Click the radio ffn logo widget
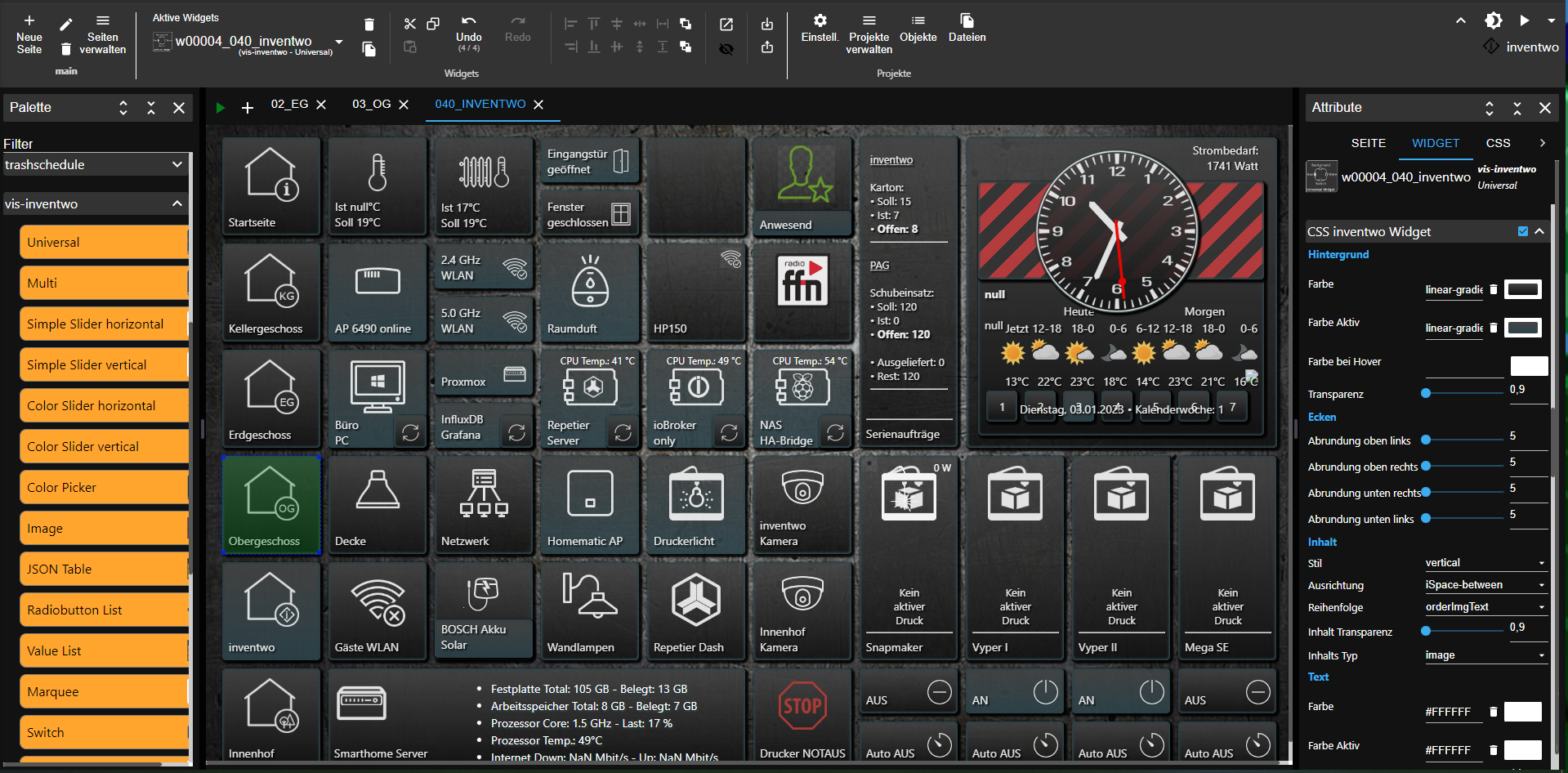Screen dimensions: 1568x773 pyautogui.click(x=802, y=282)
